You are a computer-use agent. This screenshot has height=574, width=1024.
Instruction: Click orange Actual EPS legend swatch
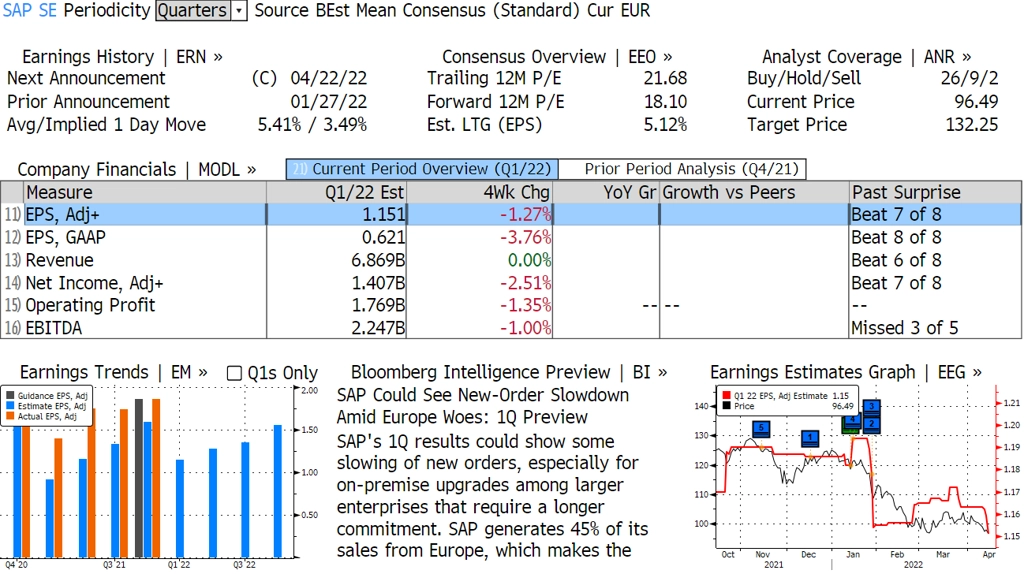point(10,416)
